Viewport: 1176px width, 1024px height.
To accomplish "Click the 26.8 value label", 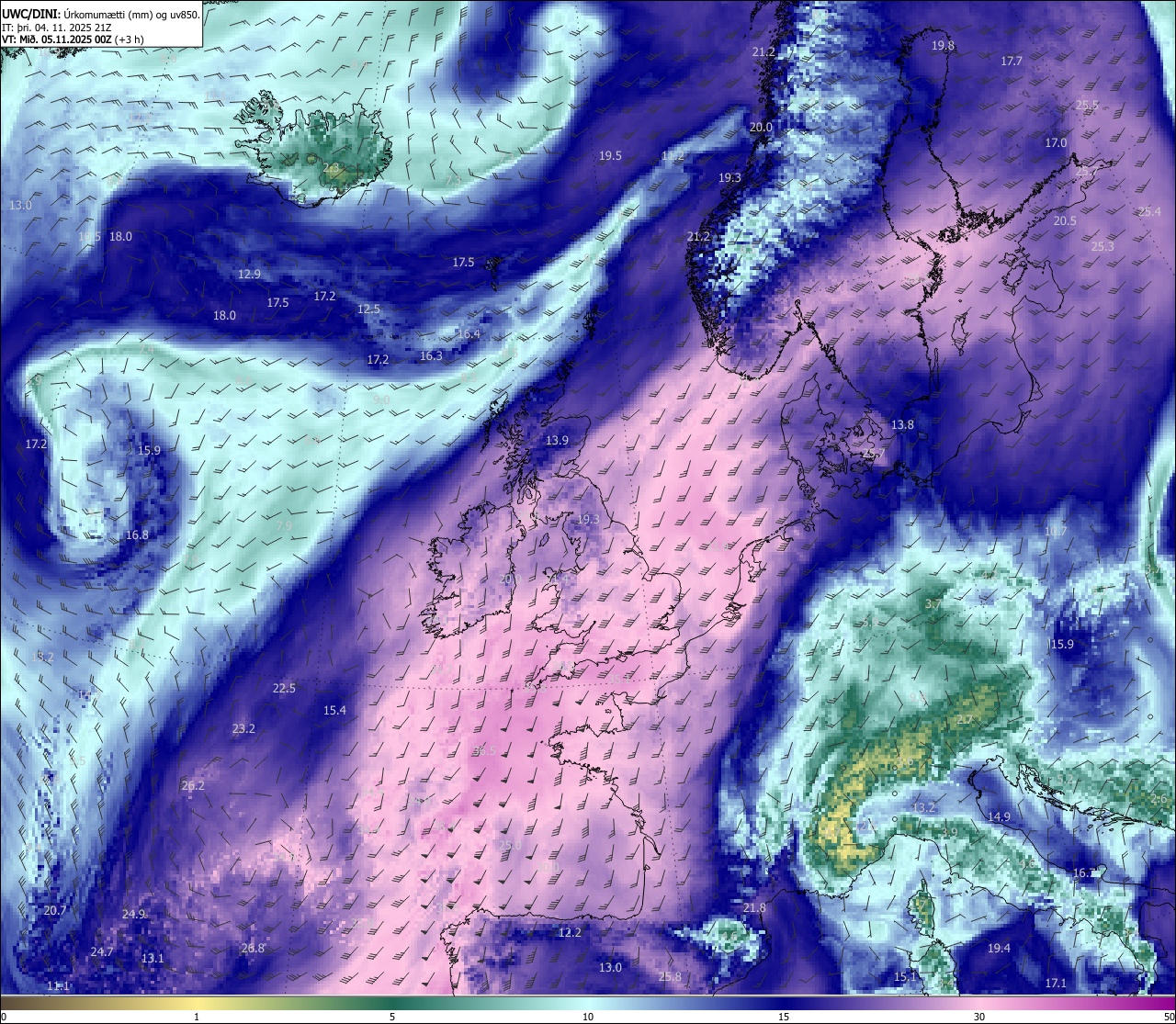I will coord(253,948).
